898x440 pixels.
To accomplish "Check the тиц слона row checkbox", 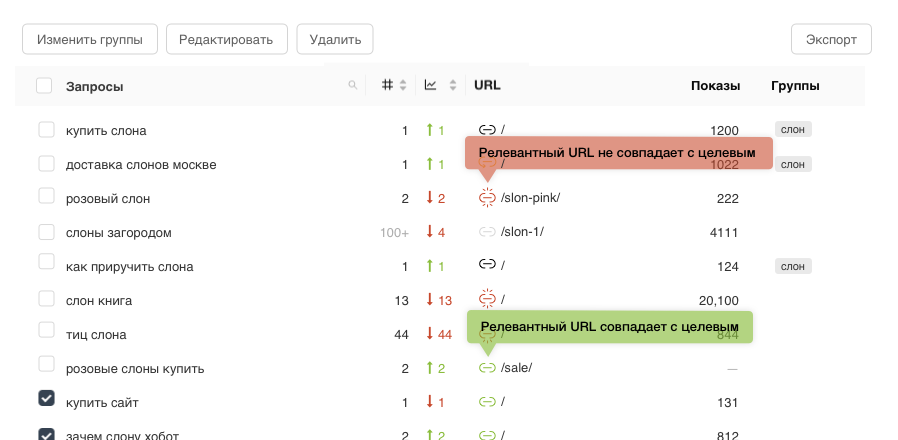I will [x=46, y=330].
